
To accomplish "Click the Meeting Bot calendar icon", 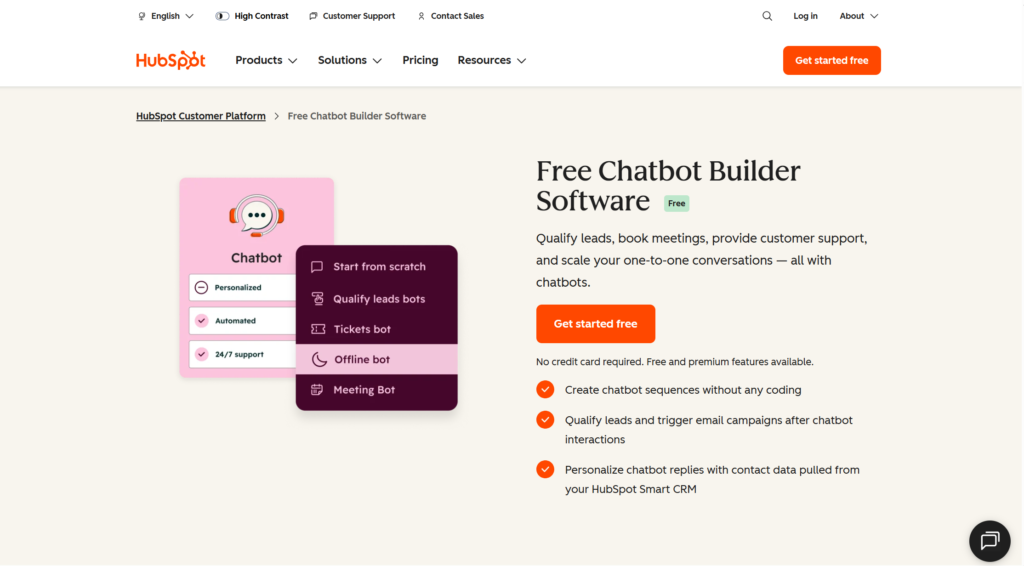I will [x=317, y=390].
